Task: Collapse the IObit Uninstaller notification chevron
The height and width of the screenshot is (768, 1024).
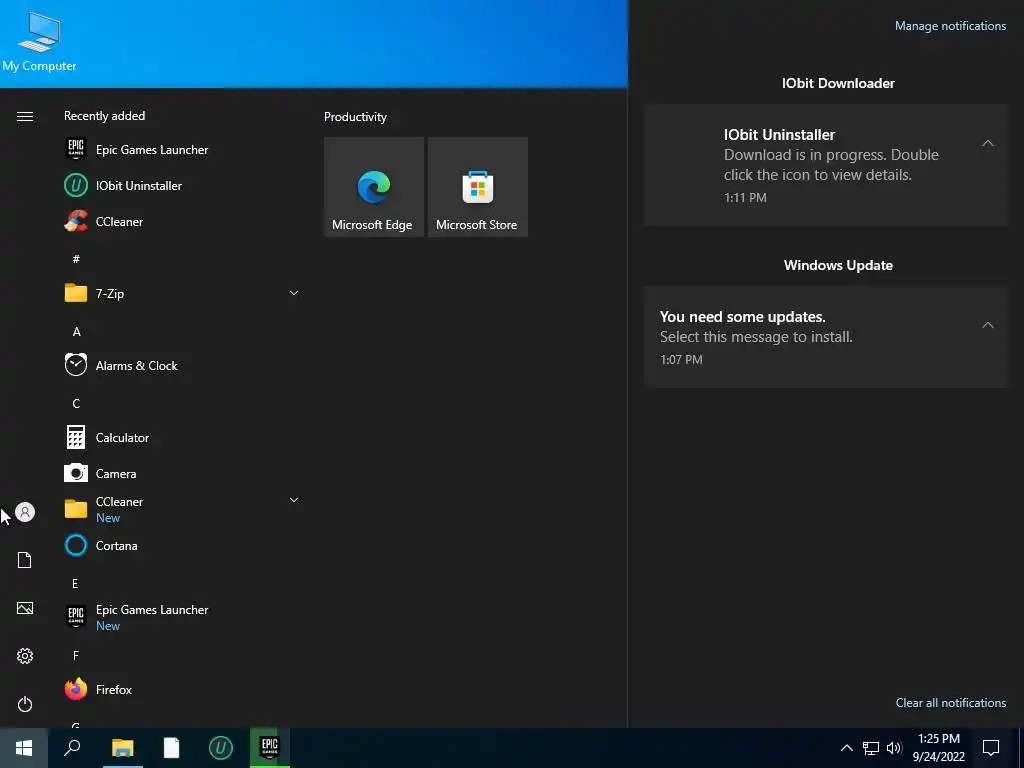Action: (988, 143)
